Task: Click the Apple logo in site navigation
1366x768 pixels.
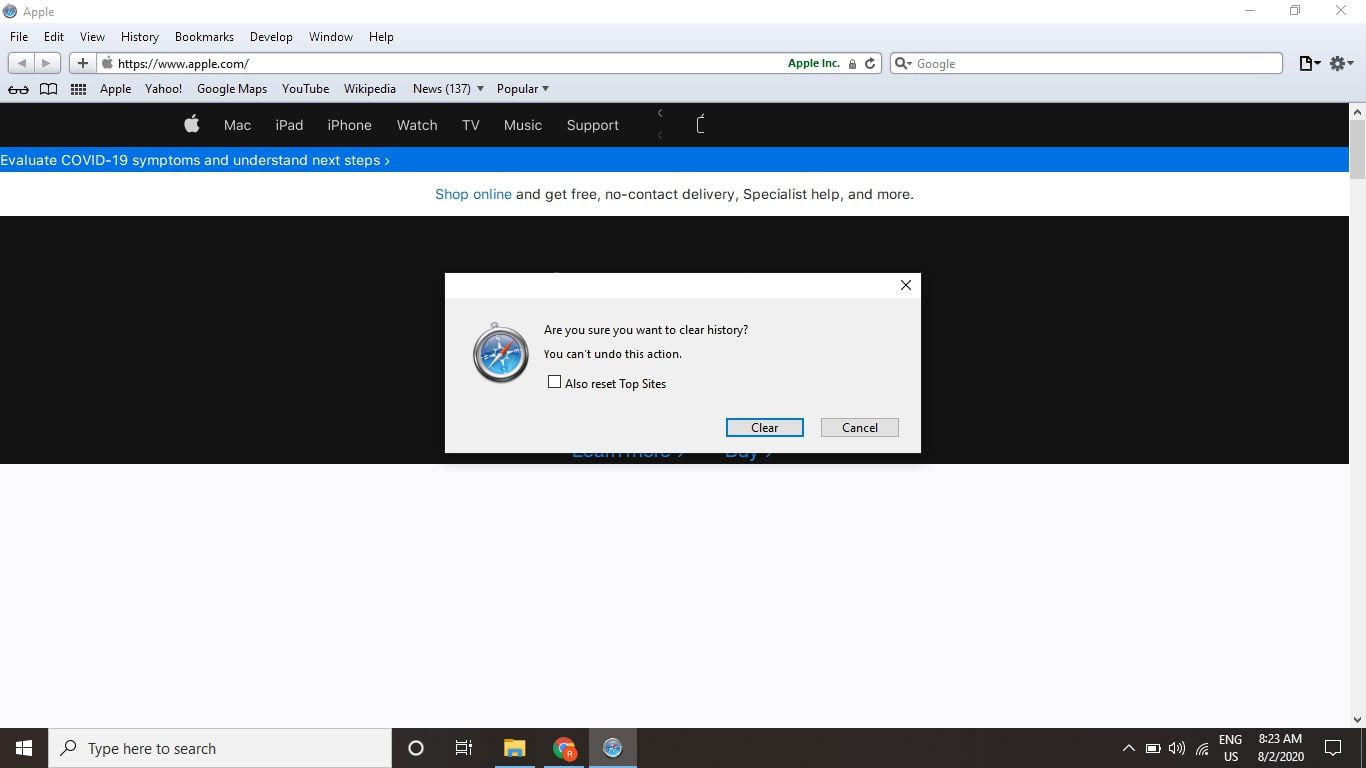Action: 192,124
